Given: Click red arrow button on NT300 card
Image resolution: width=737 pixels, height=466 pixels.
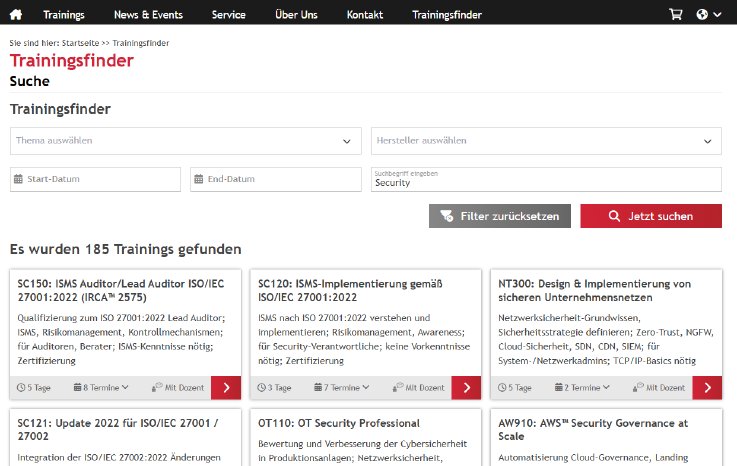Looking at the screenshot, I should [x=707, y=387].
